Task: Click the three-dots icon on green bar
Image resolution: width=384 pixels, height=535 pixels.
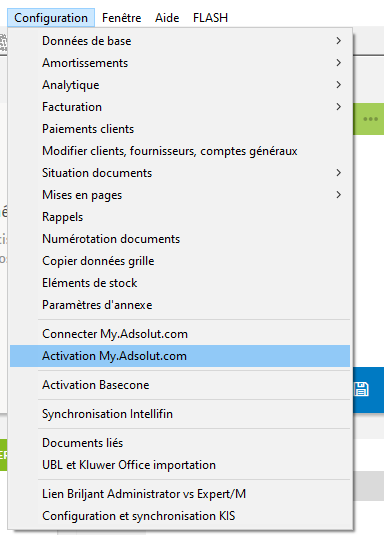Action: [370, 119]
